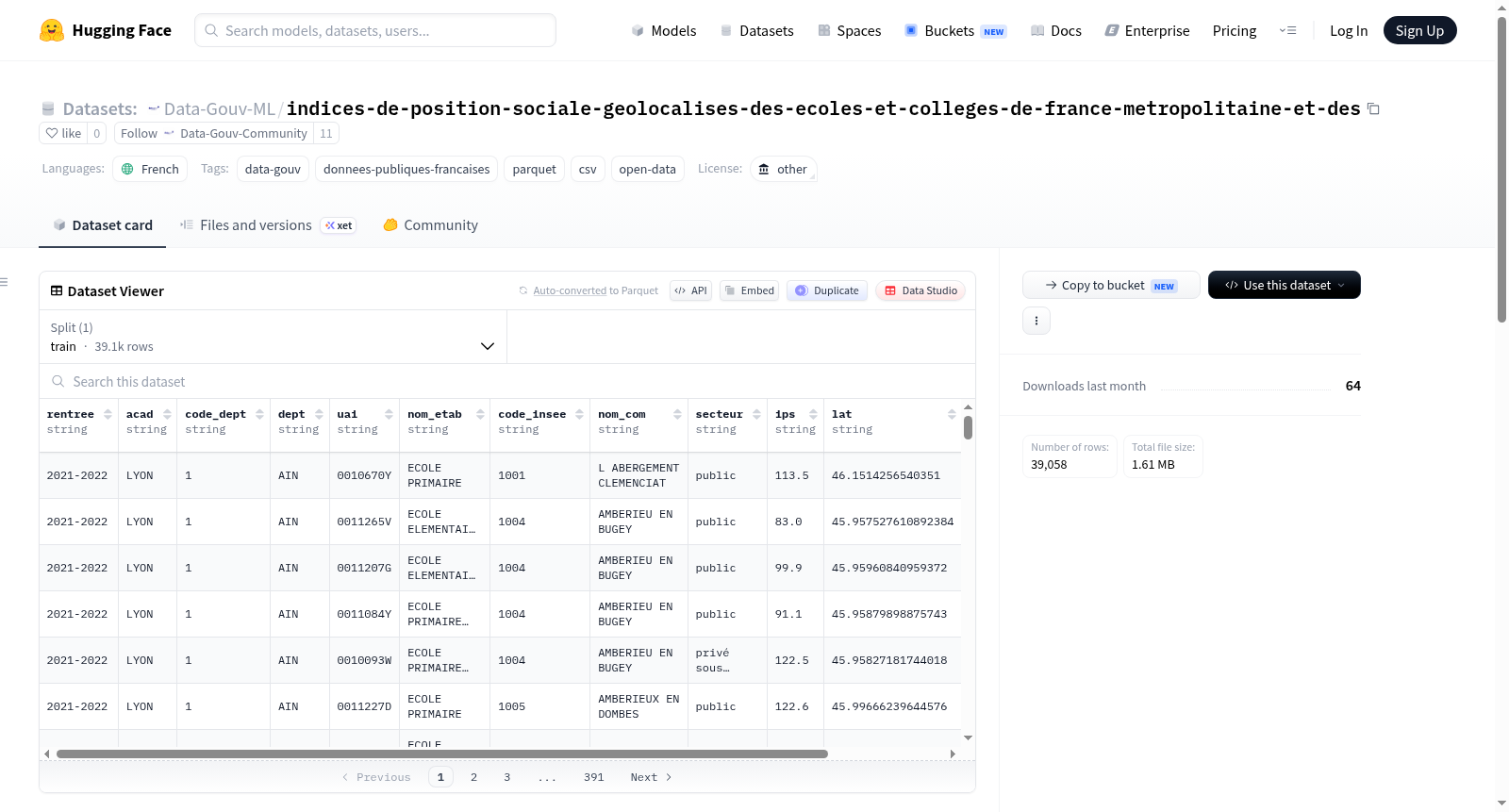The height and width of the screenshot is (812, 1509).
Task: Open the Pricing page
Action: coord(1235,30)
